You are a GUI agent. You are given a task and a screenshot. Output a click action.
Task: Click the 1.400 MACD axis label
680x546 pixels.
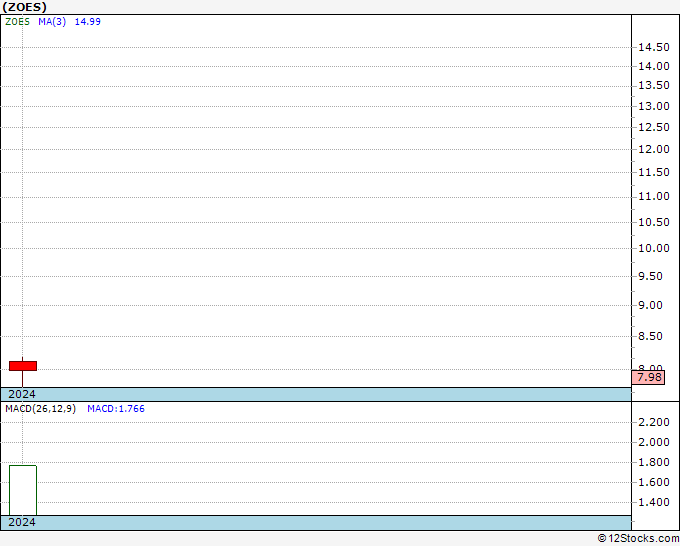[x=654, y=503]
